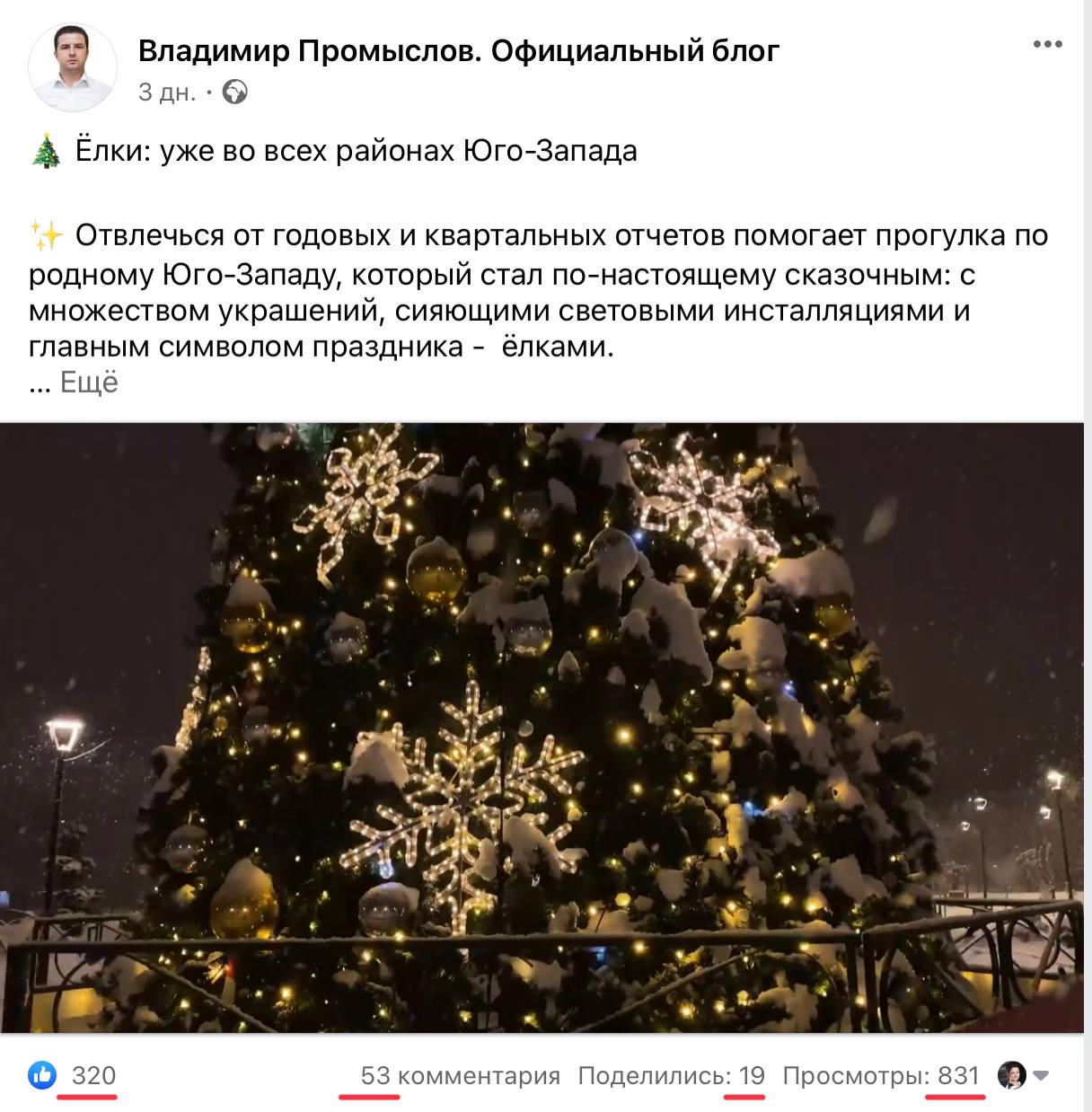Click the Просмотры: 831 view count
1092x1112 pixels.
click(881, 1075)
